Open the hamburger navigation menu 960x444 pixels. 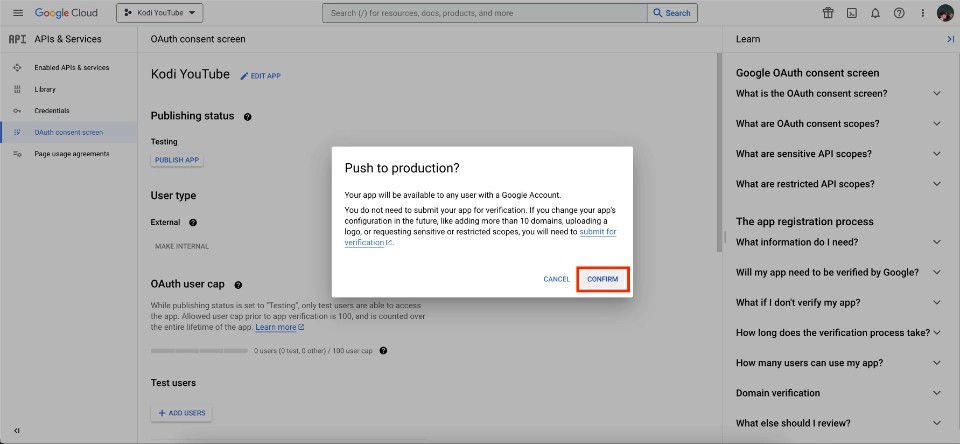tap(18, 13)
